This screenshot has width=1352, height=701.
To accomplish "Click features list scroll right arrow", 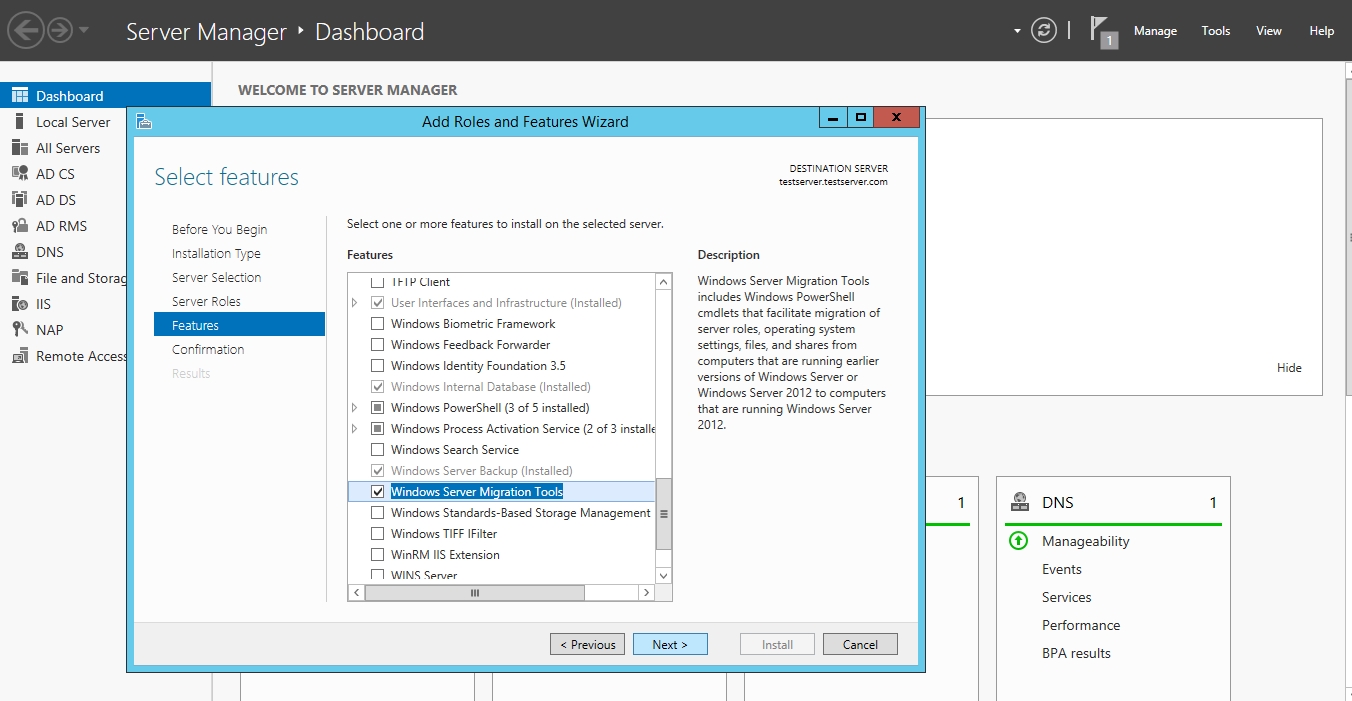I will (647, 593).
